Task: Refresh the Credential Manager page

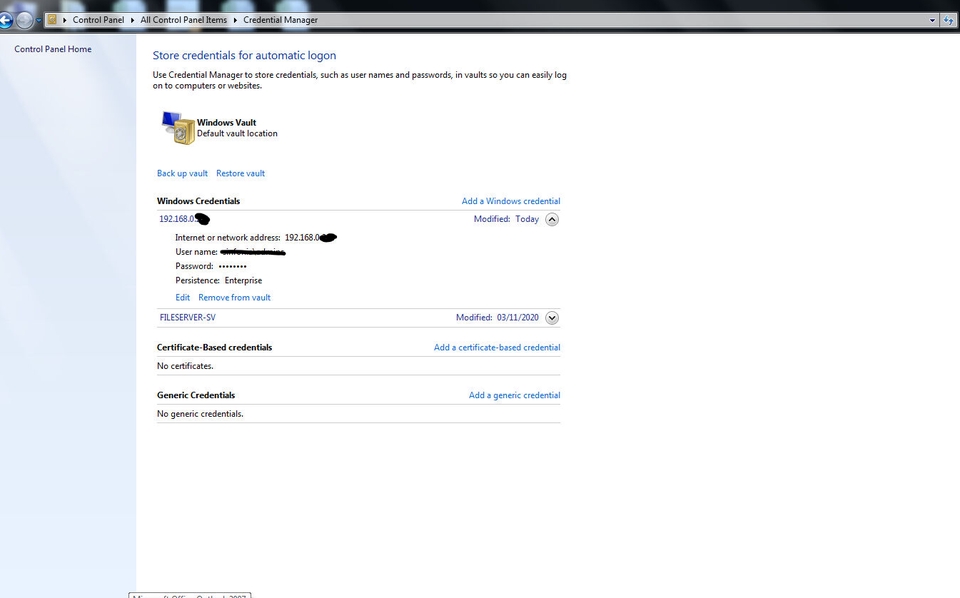Action: point(948,20)
